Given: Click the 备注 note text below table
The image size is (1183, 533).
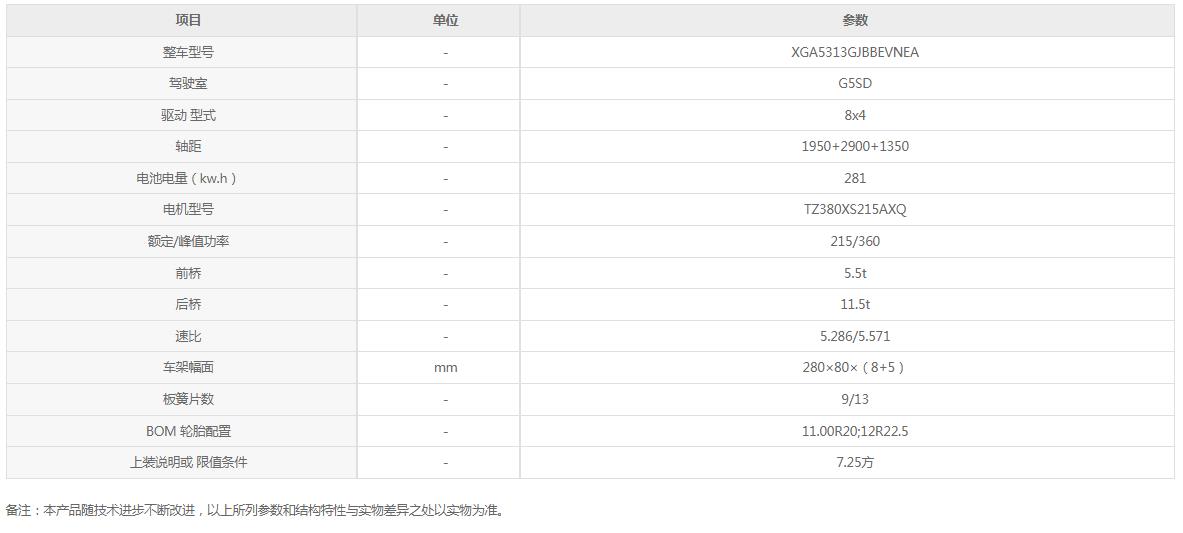Looking at the screenshot, I should (x=255, y=511).
